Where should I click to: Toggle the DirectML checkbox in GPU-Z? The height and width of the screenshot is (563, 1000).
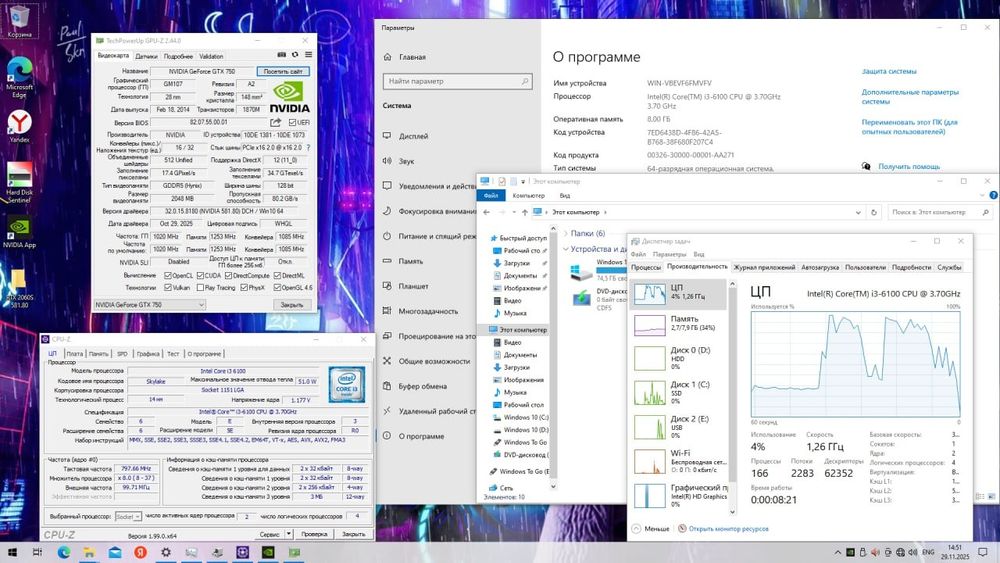pyautogui.click(x=277, y=275)
